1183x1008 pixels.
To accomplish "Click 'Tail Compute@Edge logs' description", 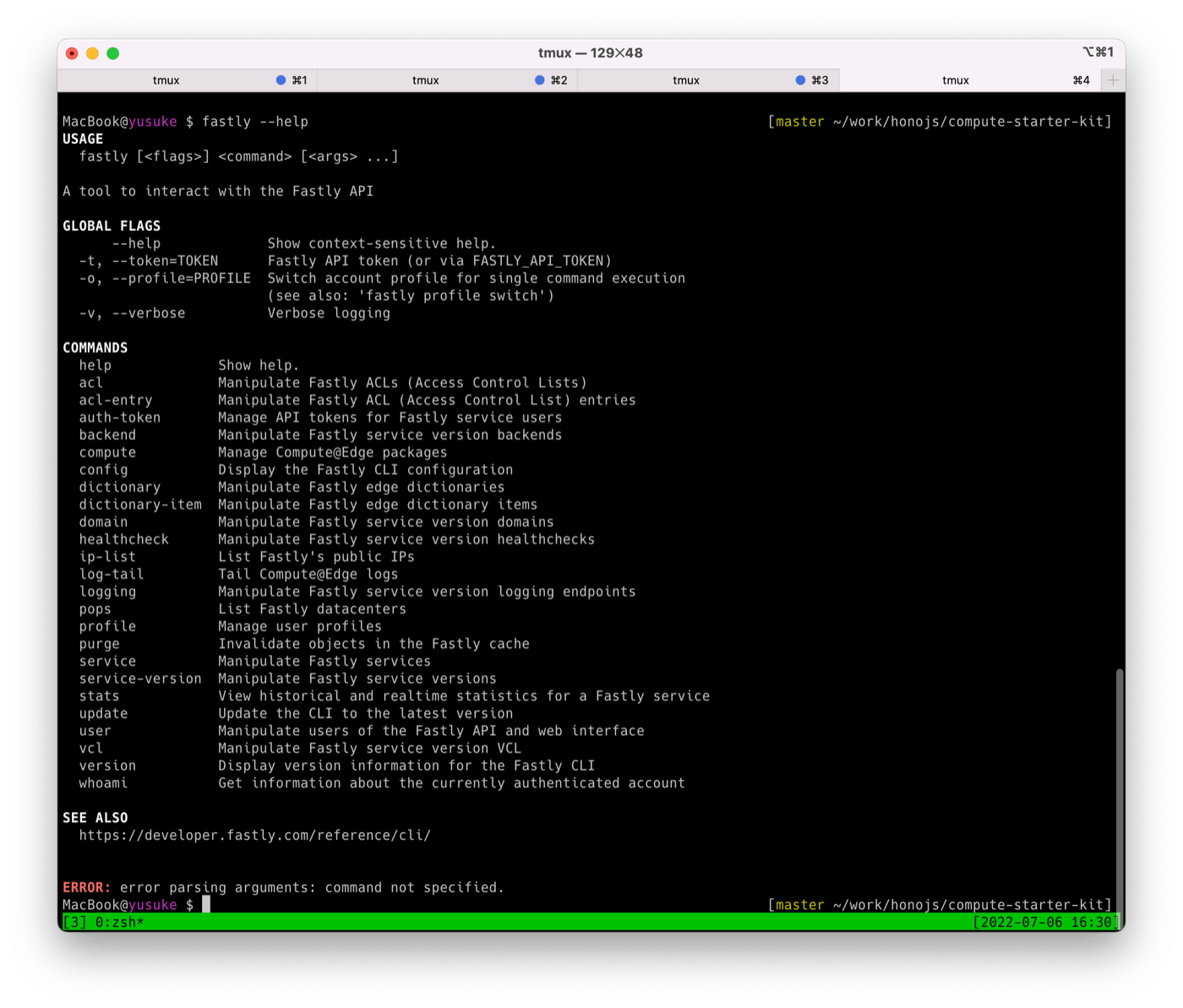I will click(x=308, y=575).
